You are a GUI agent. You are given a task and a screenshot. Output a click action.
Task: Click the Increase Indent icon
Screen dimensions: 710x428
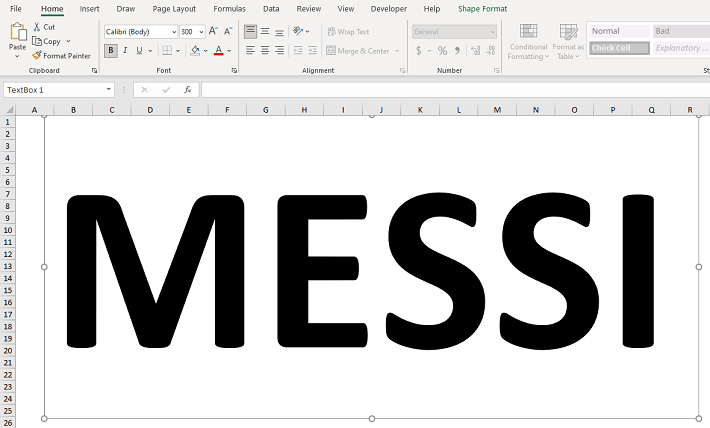312,50
